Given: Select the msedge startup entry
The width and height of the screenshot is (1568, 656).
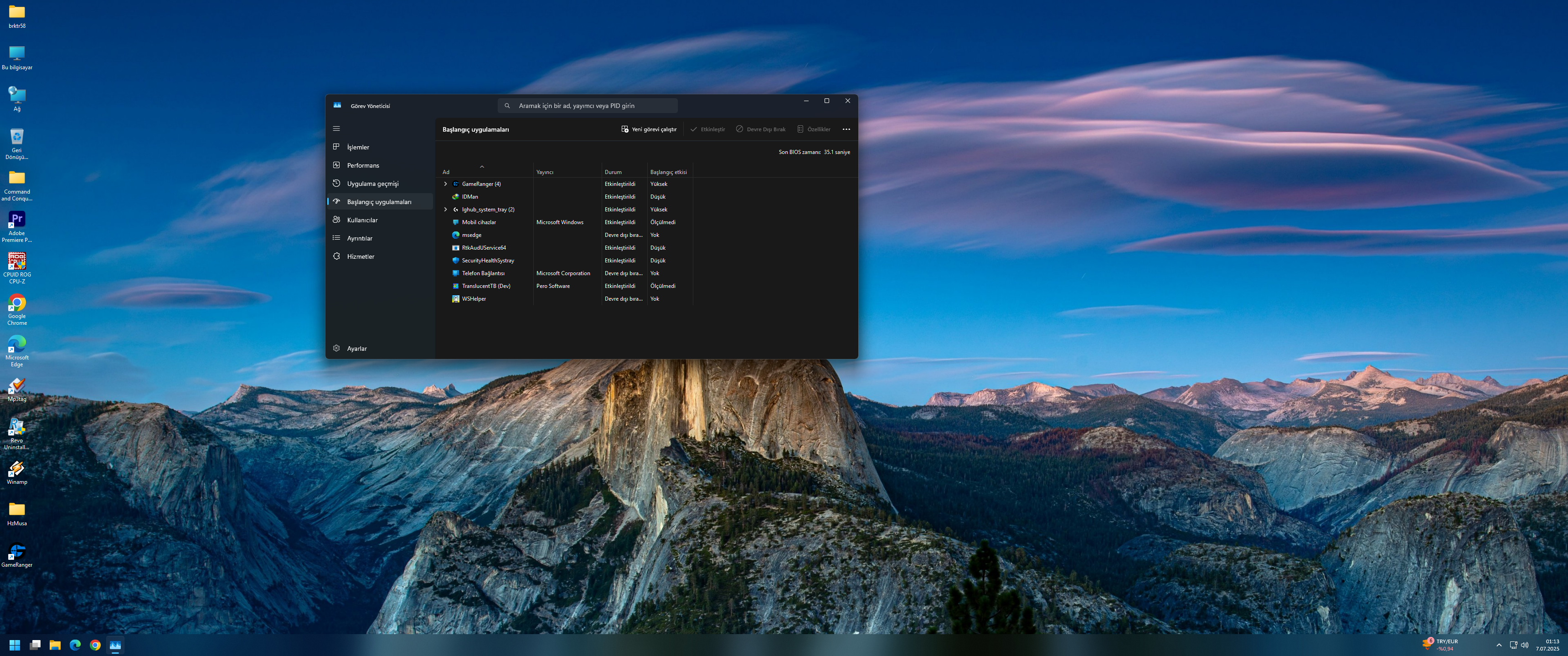Looking at the screenshot, I should click(471, 235).
